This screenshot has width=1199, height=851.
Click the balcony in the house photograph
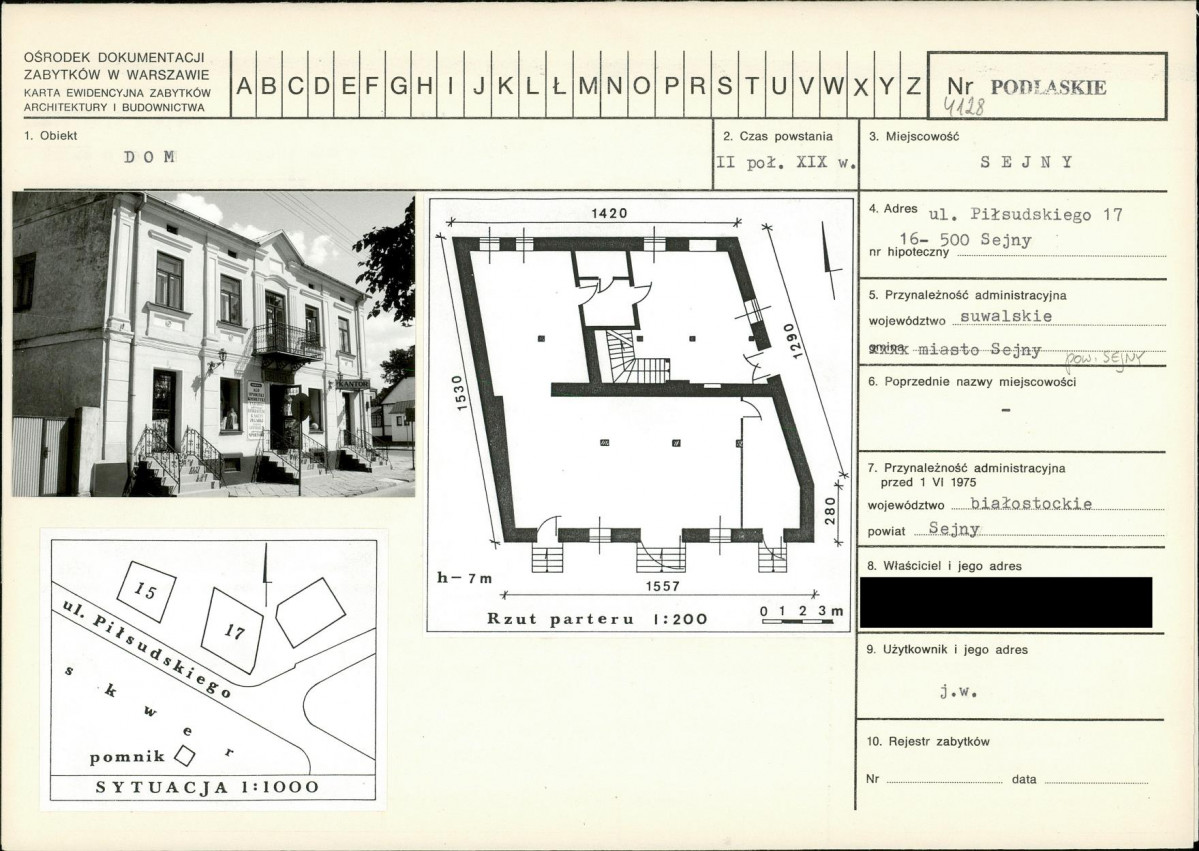pos(287,343)
